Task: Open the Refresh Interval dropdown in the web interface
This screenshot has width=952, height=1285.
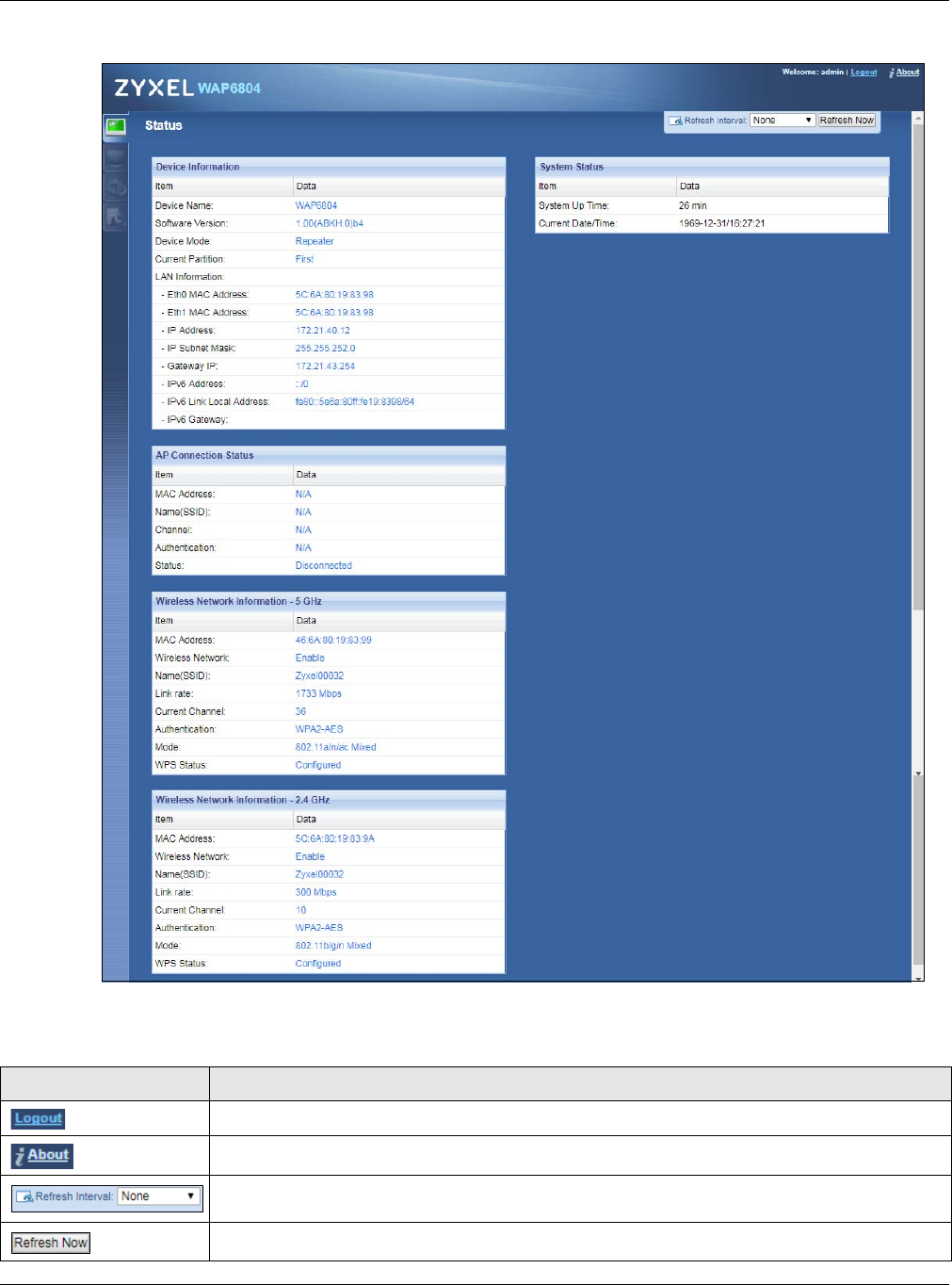Action: [783, 121]
